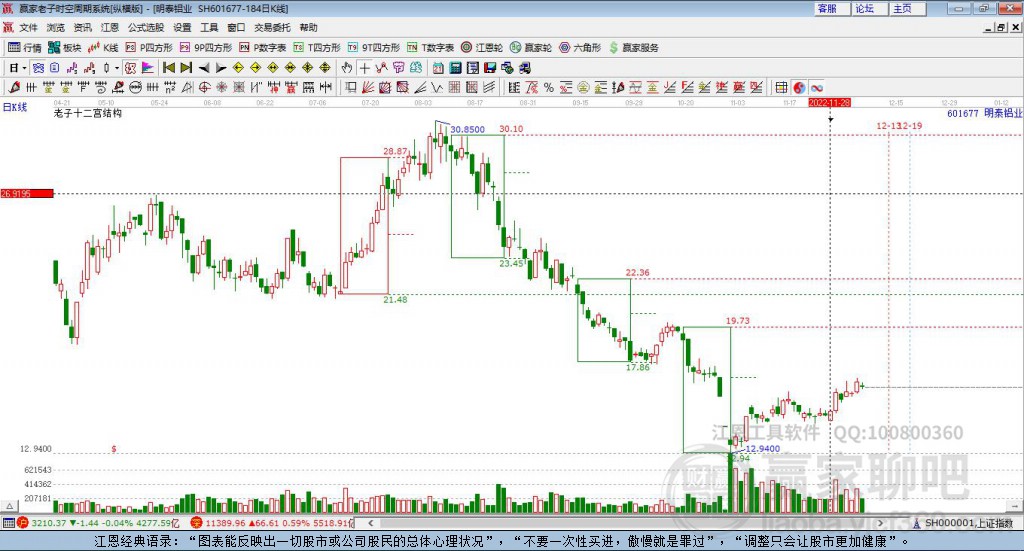Click the calendar date icon
This screenshot has width=1024, height=551.
(x=438, y=68)
